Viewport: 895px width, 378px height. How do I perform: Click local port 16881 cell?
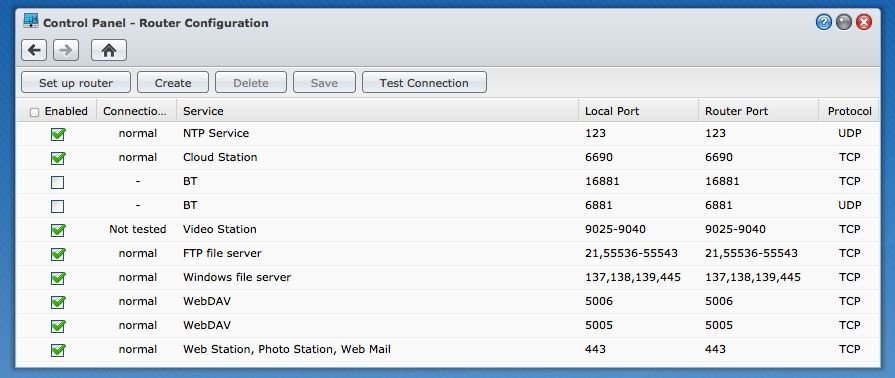click(x=602, y=181)
